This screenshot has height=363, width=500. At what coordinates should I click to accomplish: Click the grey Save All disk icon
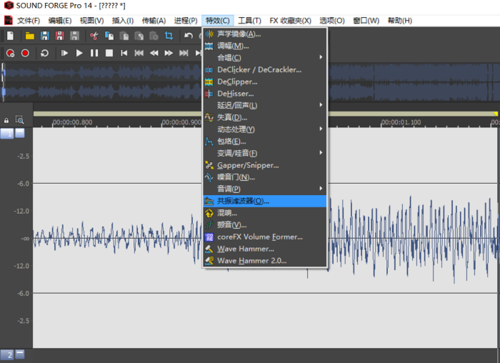(75, 36)
